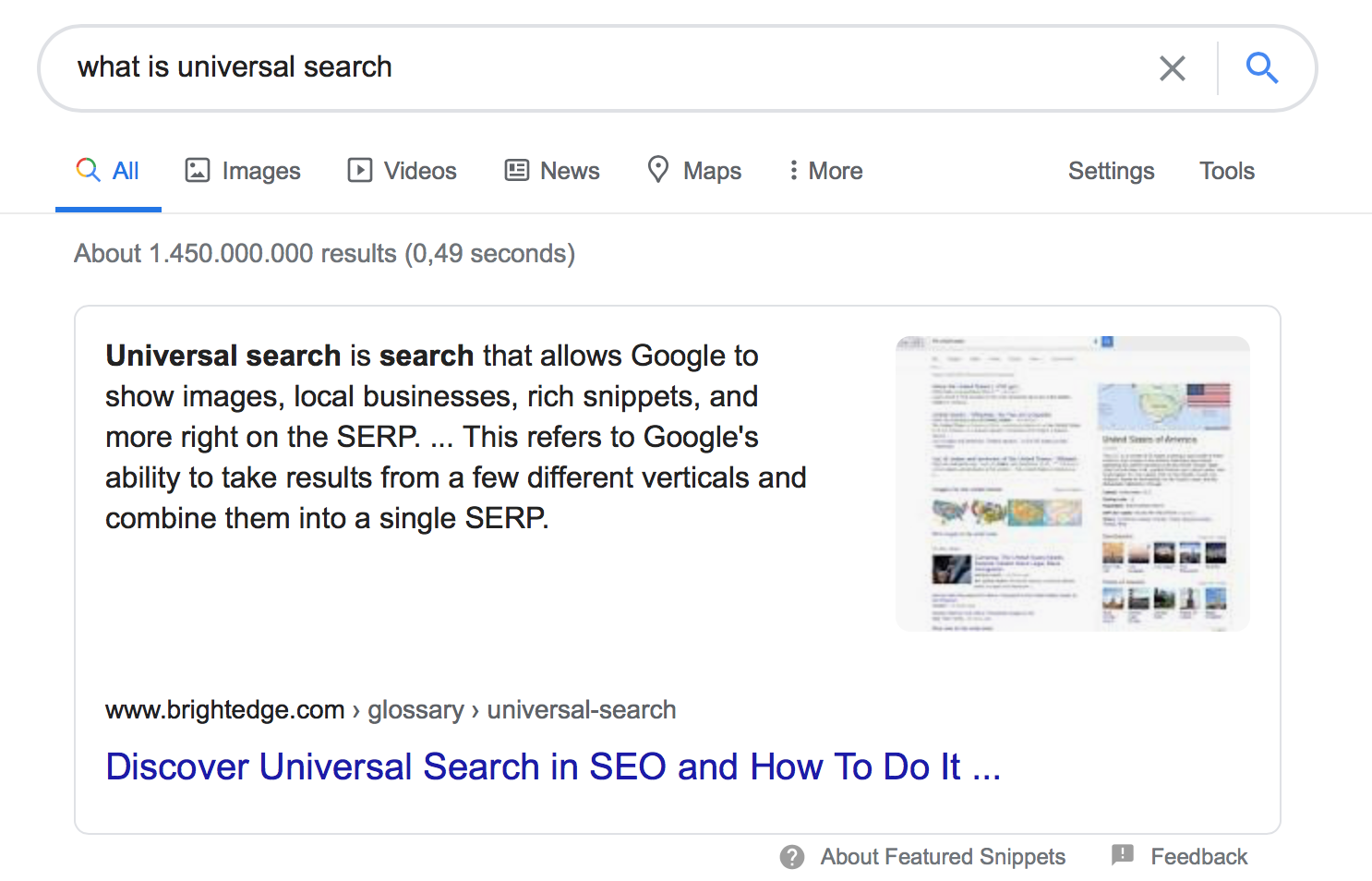Switch to the Images tab
This screenshot has height=881, width=1372.
[x=243, y=171]
